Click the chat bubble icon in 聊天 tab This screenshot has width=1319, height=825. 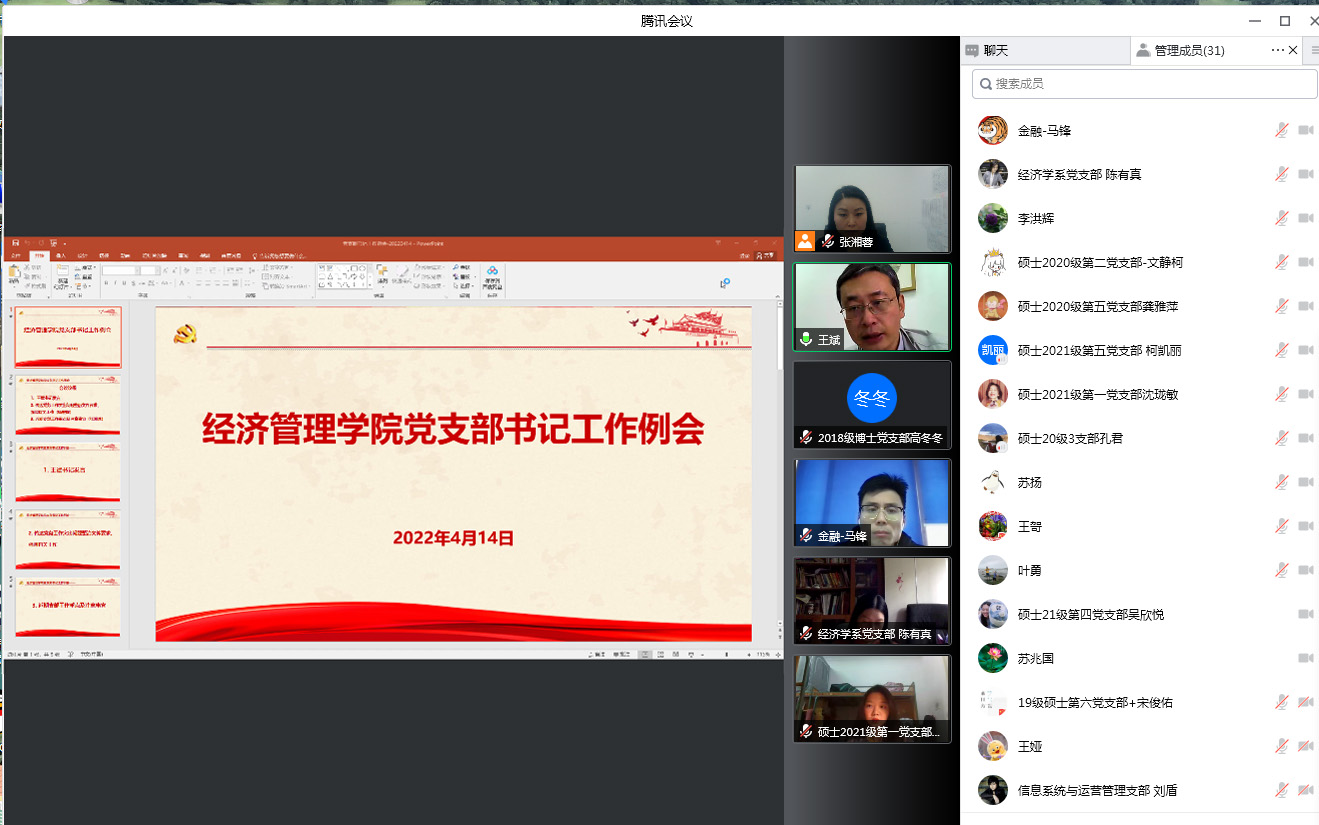pos(971,51)
